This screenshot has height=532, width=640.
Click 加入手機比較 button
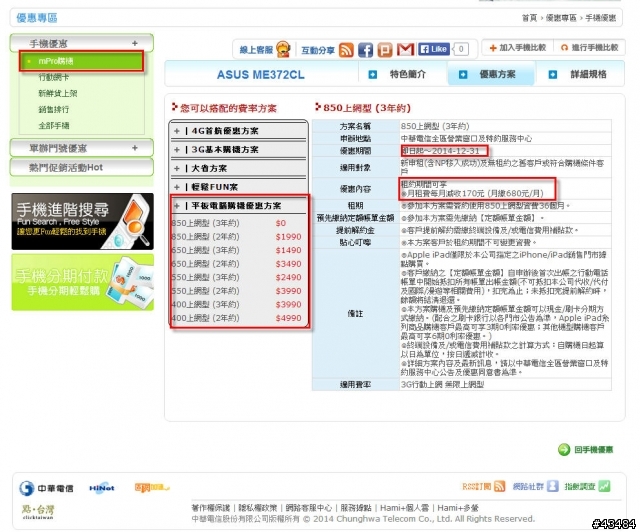point(518,48)
